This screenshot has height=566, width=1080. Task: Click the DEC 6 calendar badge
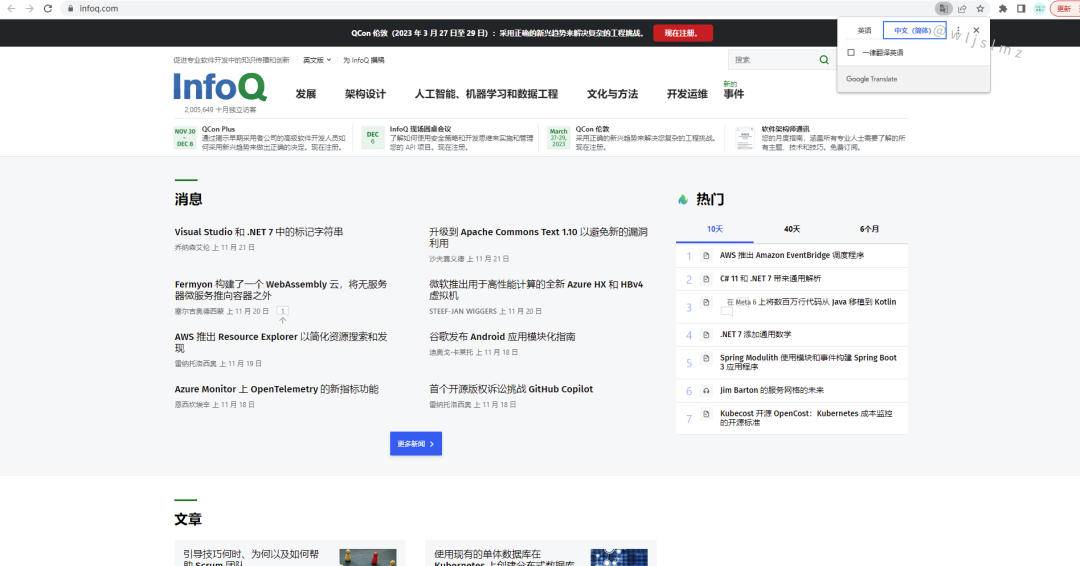click(x=373, y=138)
